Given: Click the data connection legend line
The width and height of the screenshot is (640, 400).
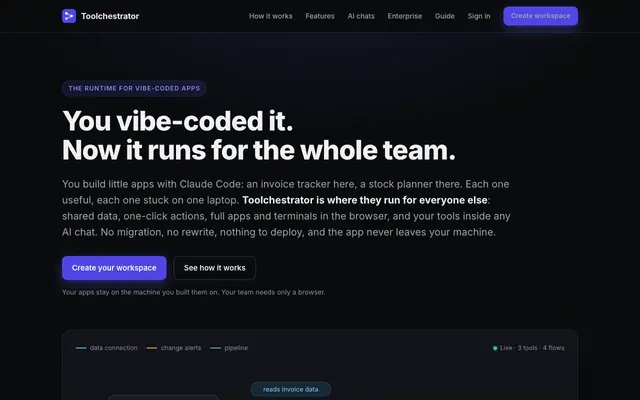Looking at the screenshot, I should coord(81,348).
